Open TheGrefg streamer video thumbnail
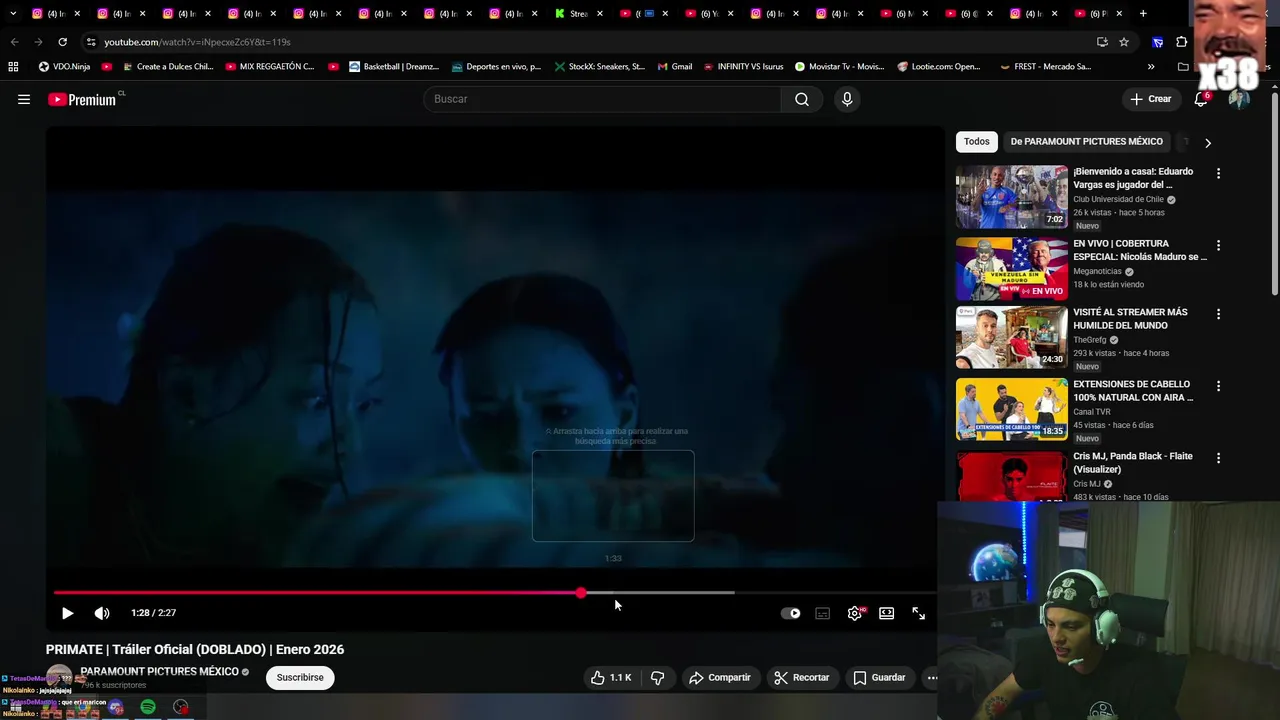This screenshot has height=720, width=1280. tap(1012, 337)
